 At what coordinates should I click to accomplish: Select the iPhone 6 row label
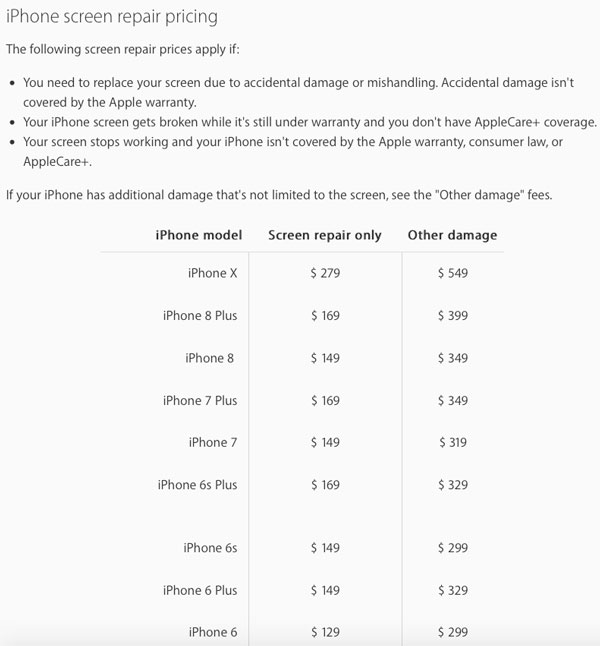pos(211,632)
